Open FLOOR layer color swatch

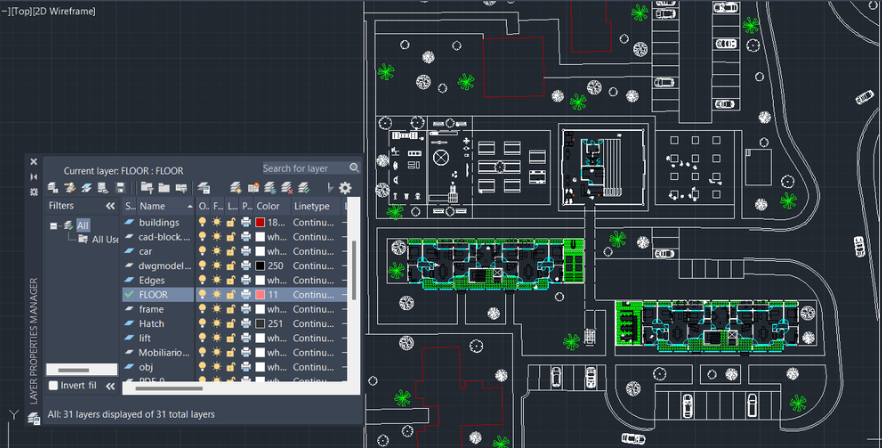(260, 294)
